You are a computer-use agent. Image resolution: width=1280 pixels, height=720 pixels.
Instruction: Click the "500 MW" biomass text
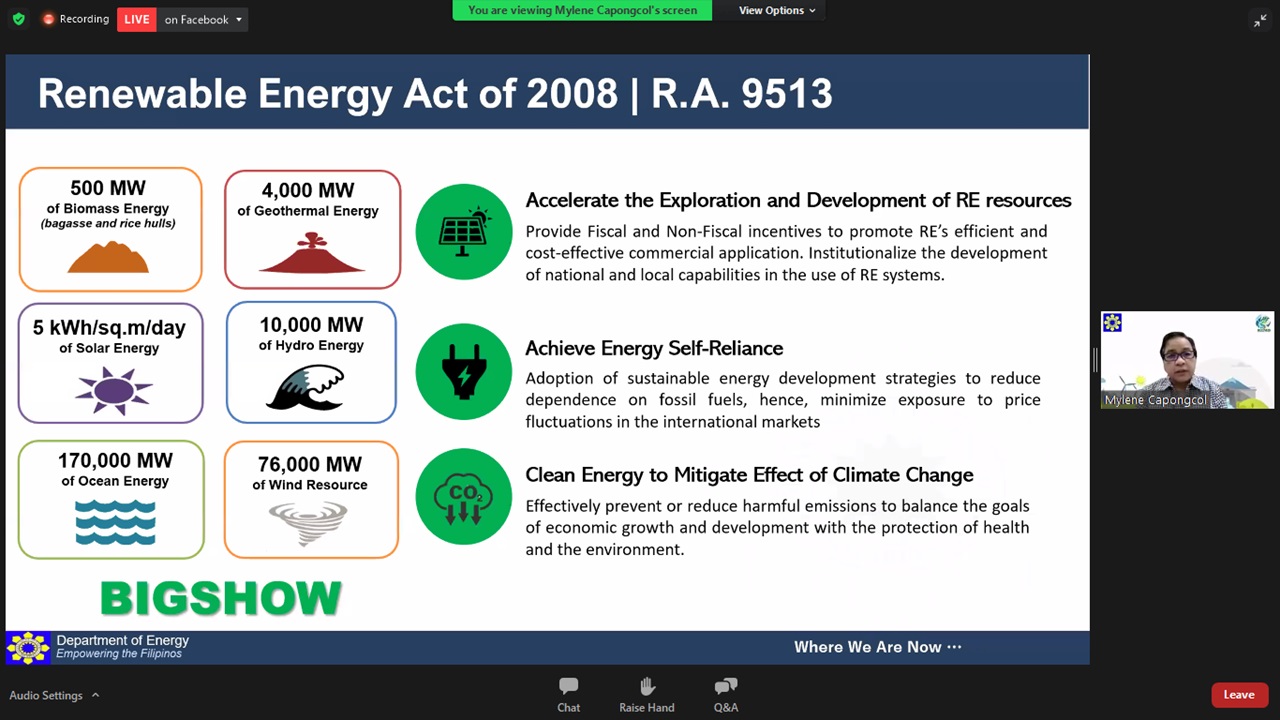tap(108, 188)
